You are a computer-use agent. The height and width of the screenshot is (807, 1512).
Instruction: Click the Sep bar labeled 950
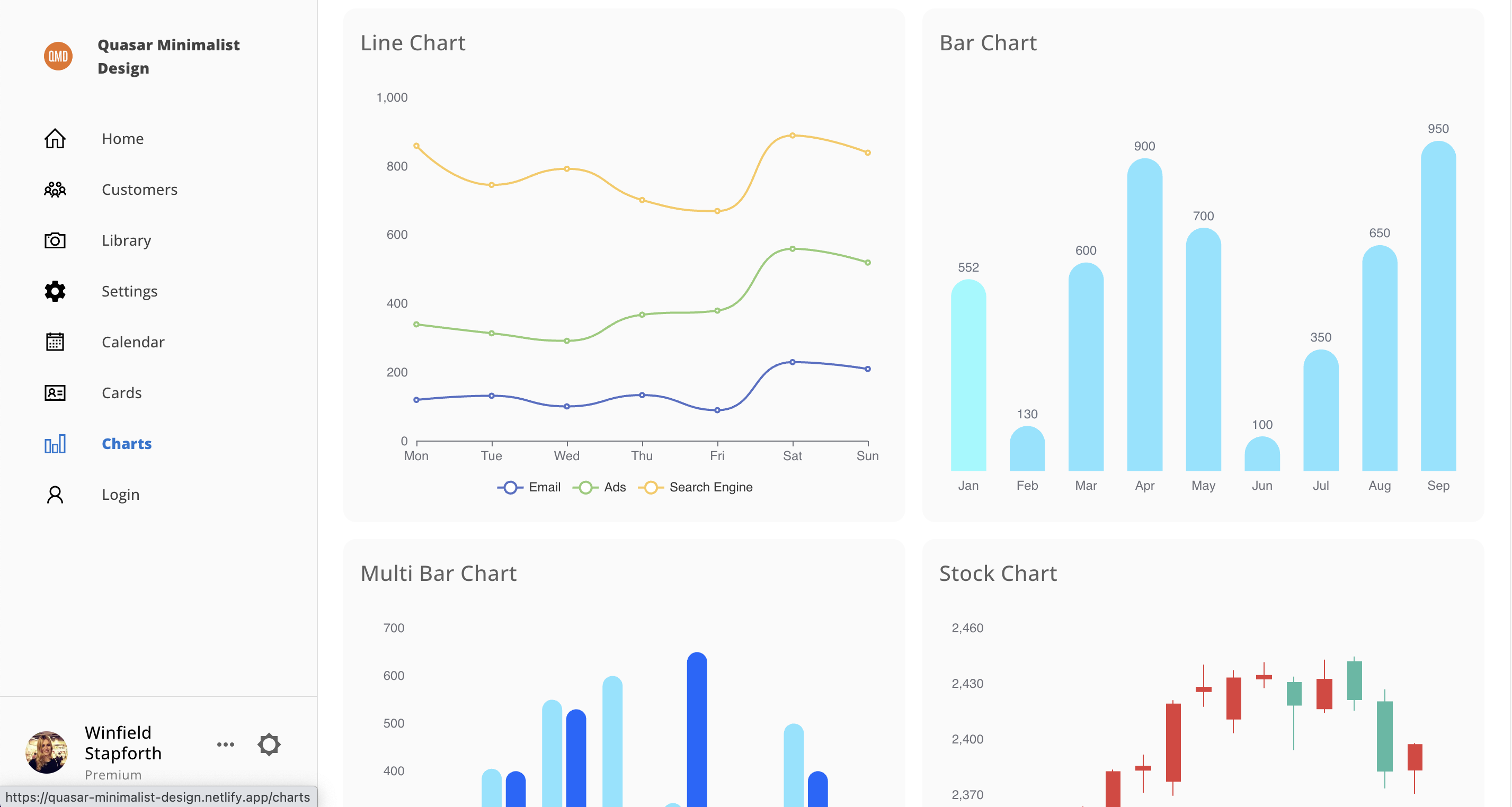(1438, 306)
